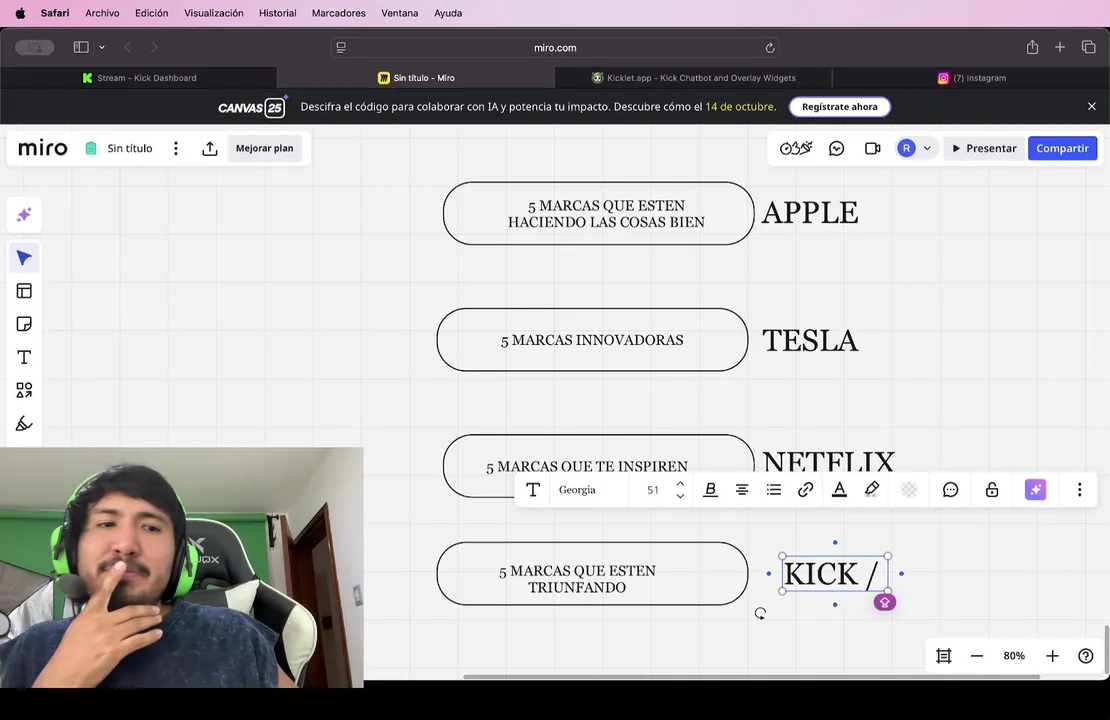Screen dimensions: 1110x720
Task: Switch to Stream - Kick Dashboard tab
Action: 139,78
